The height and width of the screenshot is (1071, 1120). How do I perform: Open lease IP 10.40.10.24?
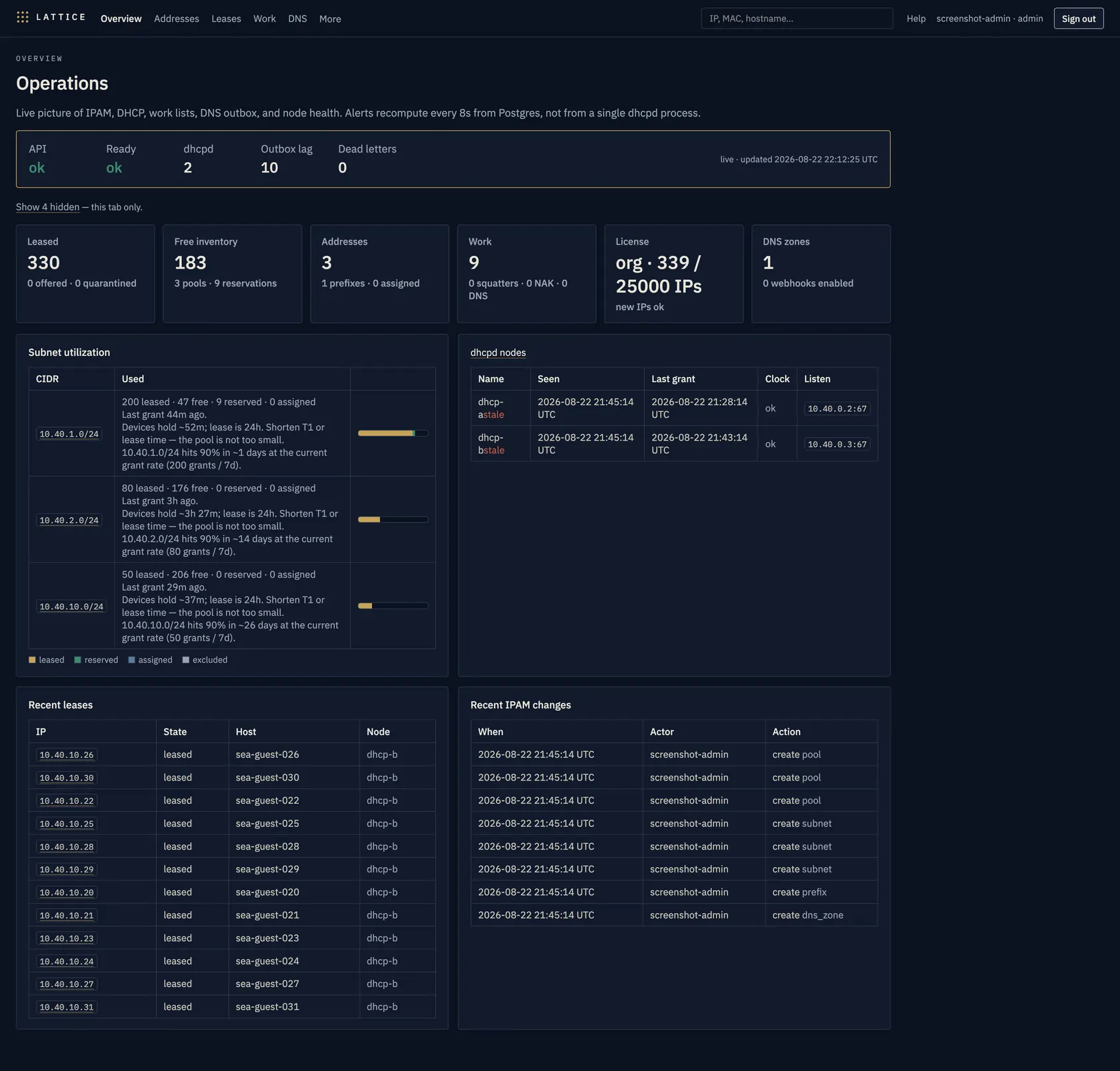(x=67, y=962)
